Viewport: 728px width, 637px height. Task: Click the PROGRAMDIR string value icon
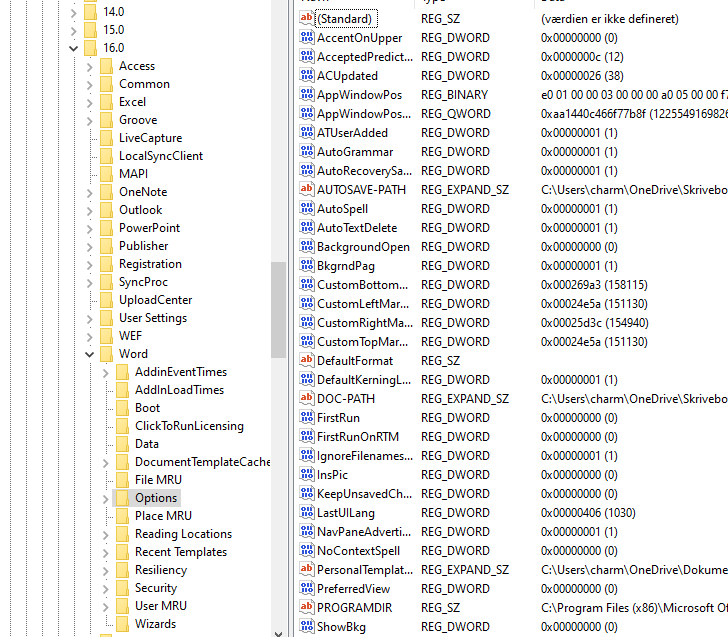(x=306, y=607)
